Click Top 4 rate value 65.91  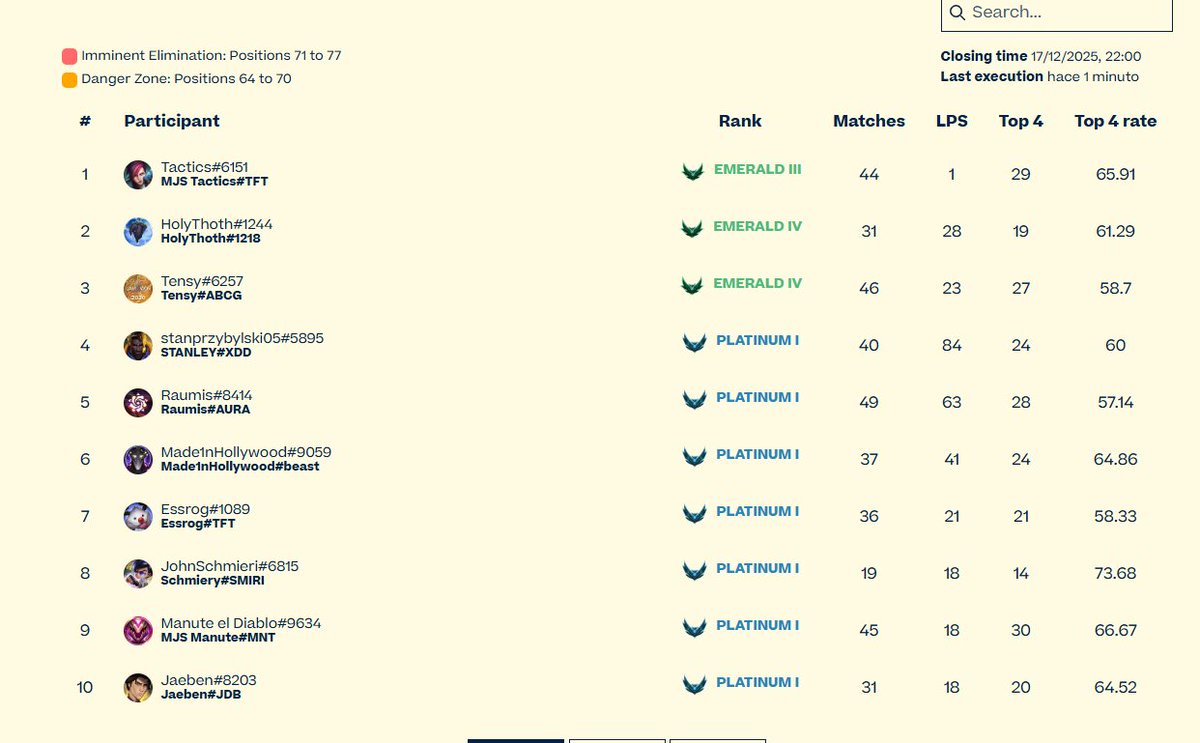pos(1116,174)
